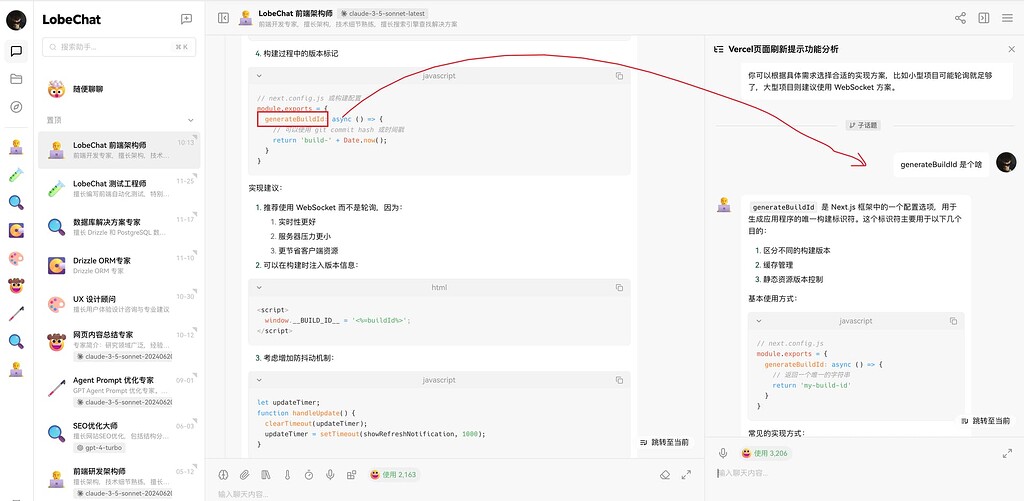Open the 子话题 subtopic divider label
This screenshot has width=1024, height=501.
[863, 125]
